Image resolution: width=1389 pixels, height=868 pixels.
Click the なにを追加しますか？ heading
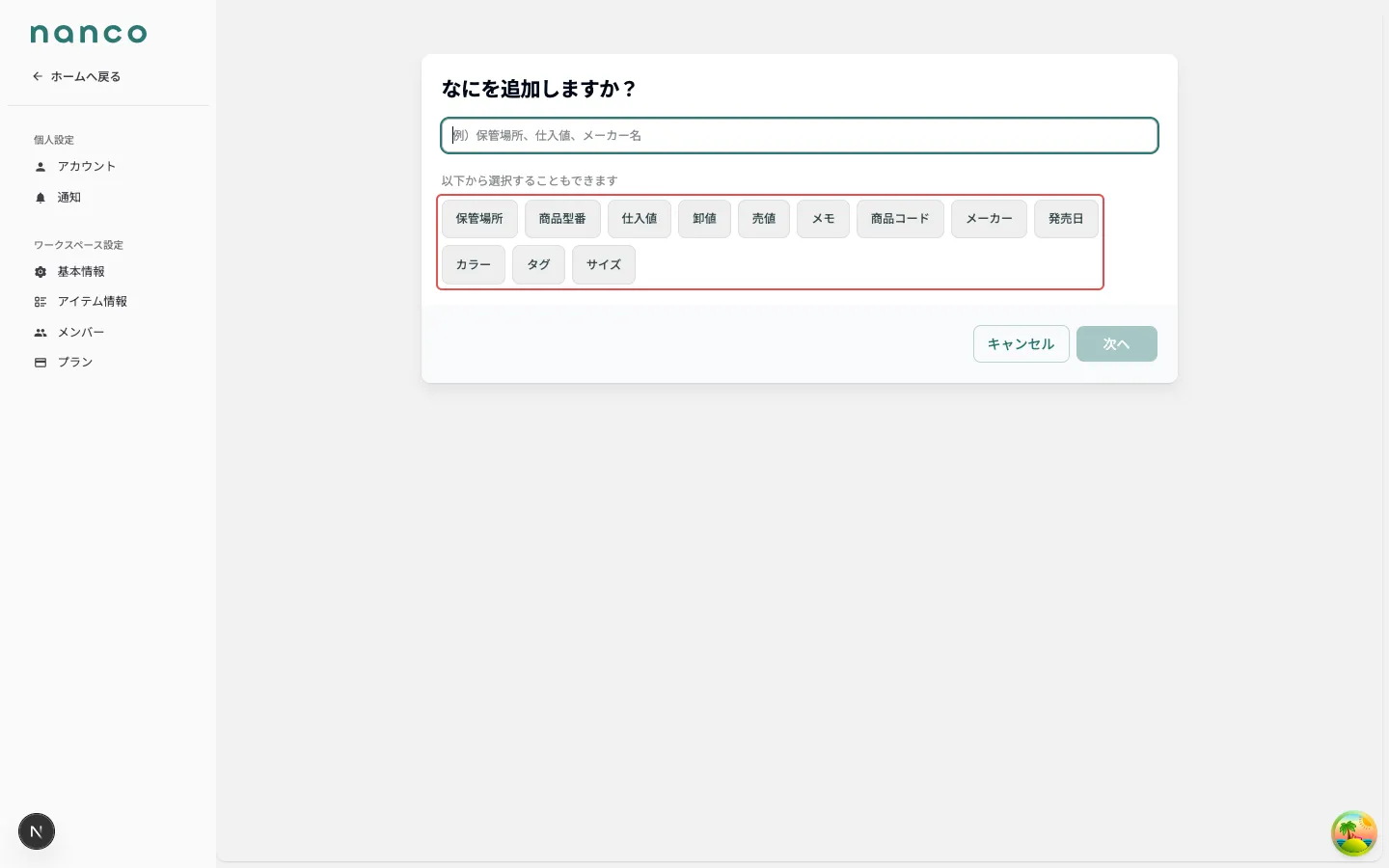[539, 89]
